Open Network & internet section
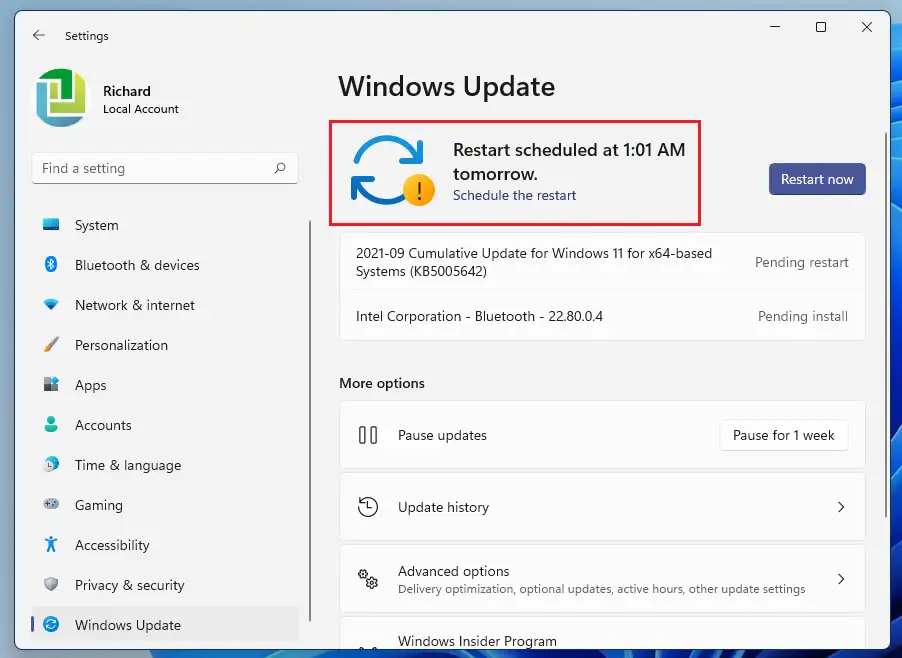Image resolution: width=902 pixels, height=658 pixels. [x=166, y=305]
